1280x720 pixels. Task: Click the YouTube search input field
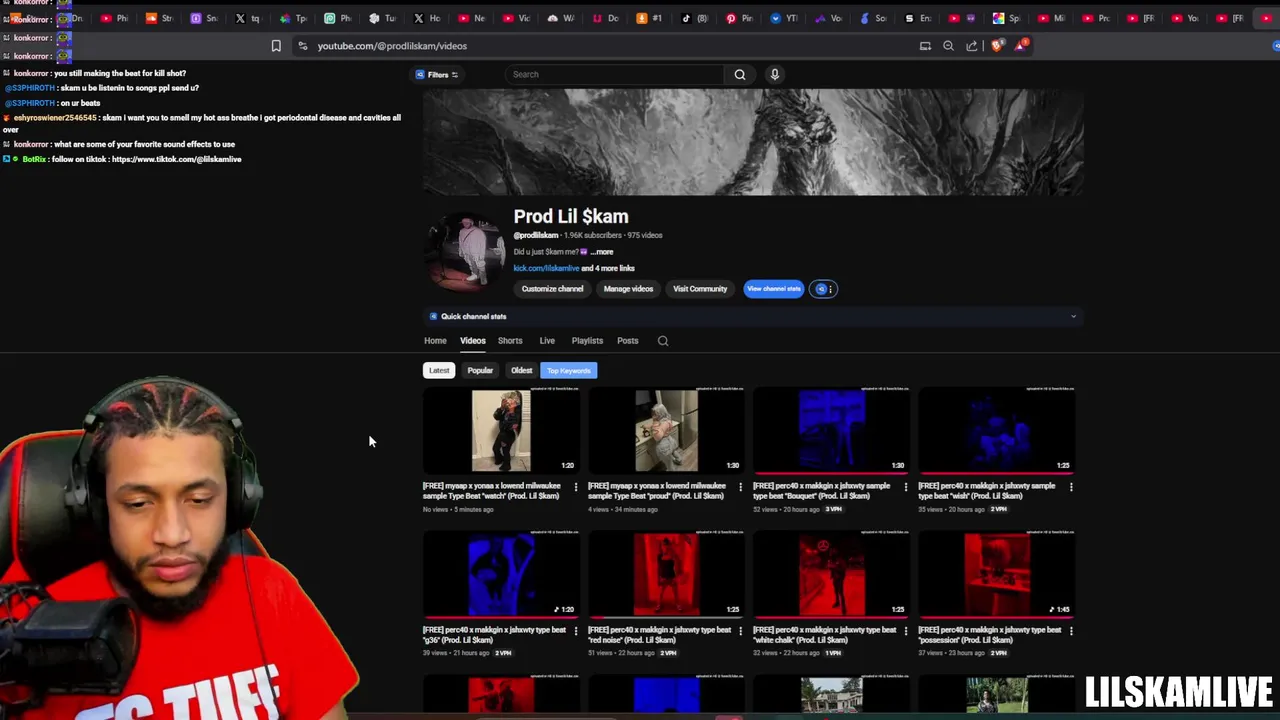point(615,74)
